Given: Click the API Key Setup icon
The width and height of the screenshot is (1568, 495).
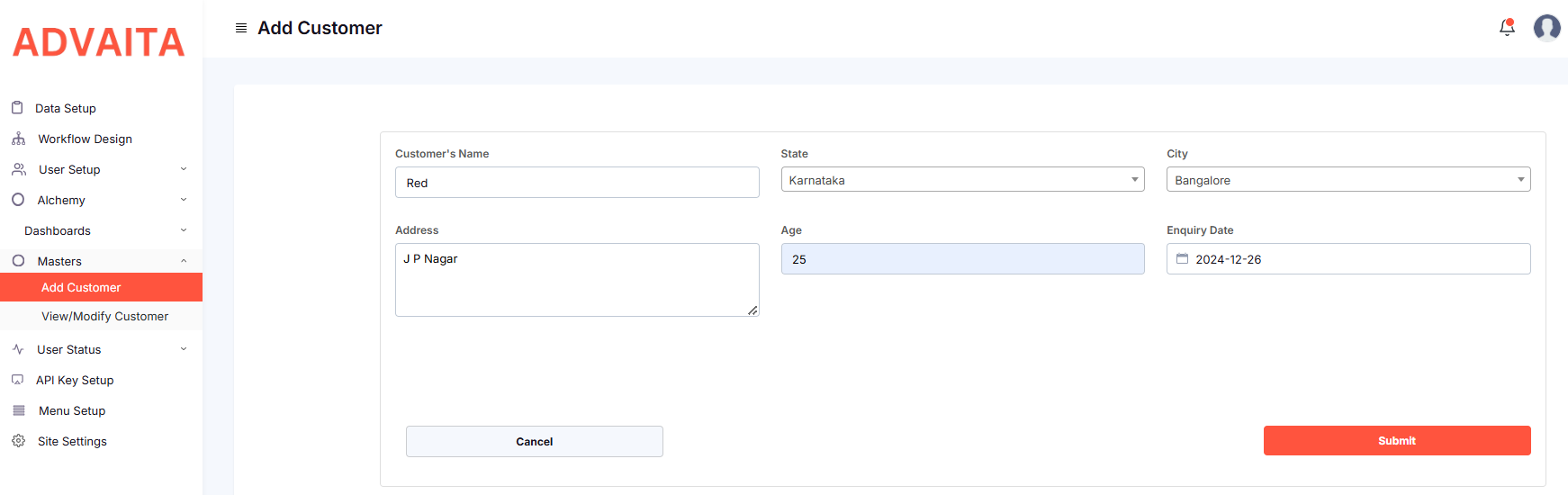Looking at the screenshot, I should [18, 380].
